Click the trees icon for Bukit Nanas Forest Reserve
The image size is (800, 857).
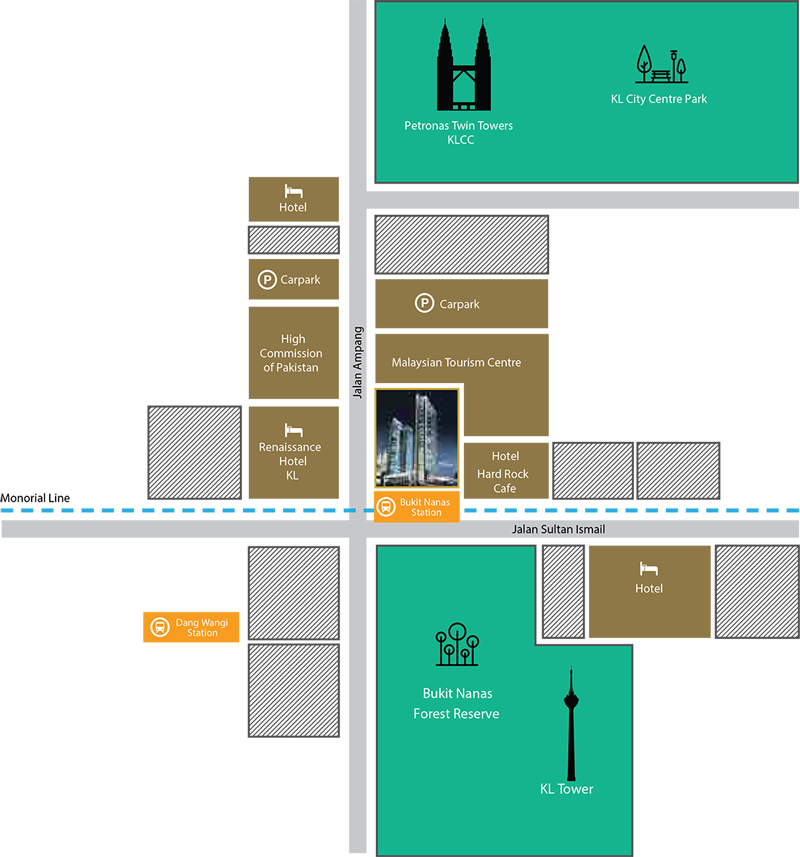457,644
